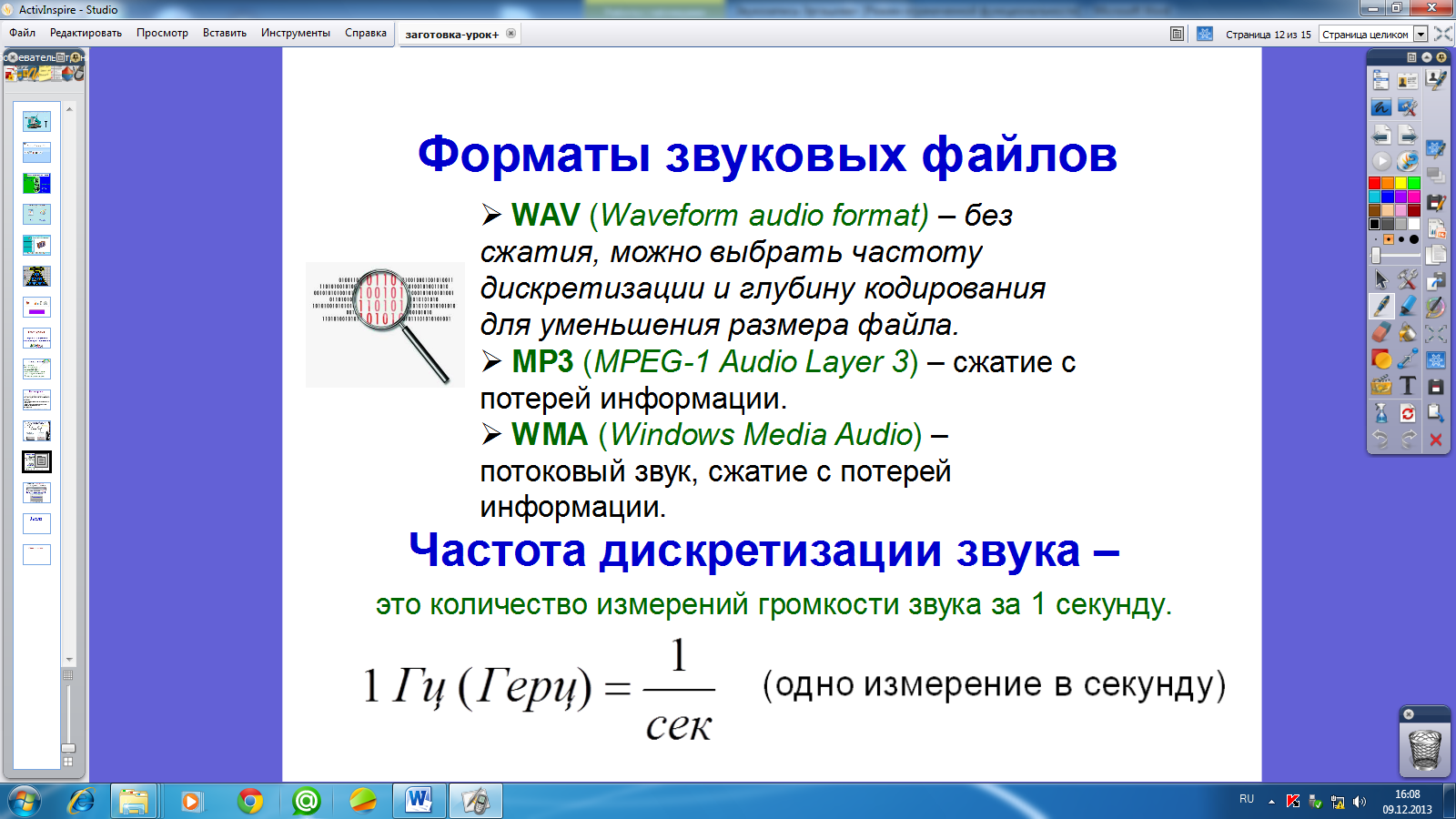Open Desktop Tools icon
This screenshot has width=1456, height=819.
pos(1408,107)
